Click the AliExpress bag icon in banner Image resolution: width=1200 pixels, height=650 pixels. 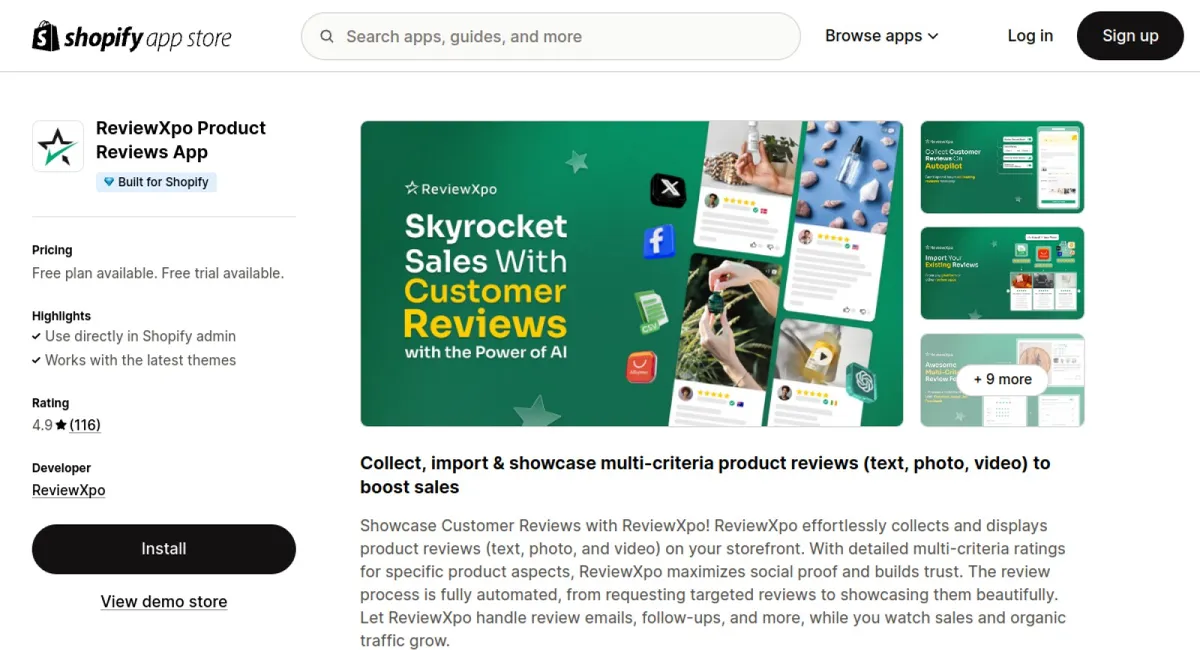click(x=641, y=368)
